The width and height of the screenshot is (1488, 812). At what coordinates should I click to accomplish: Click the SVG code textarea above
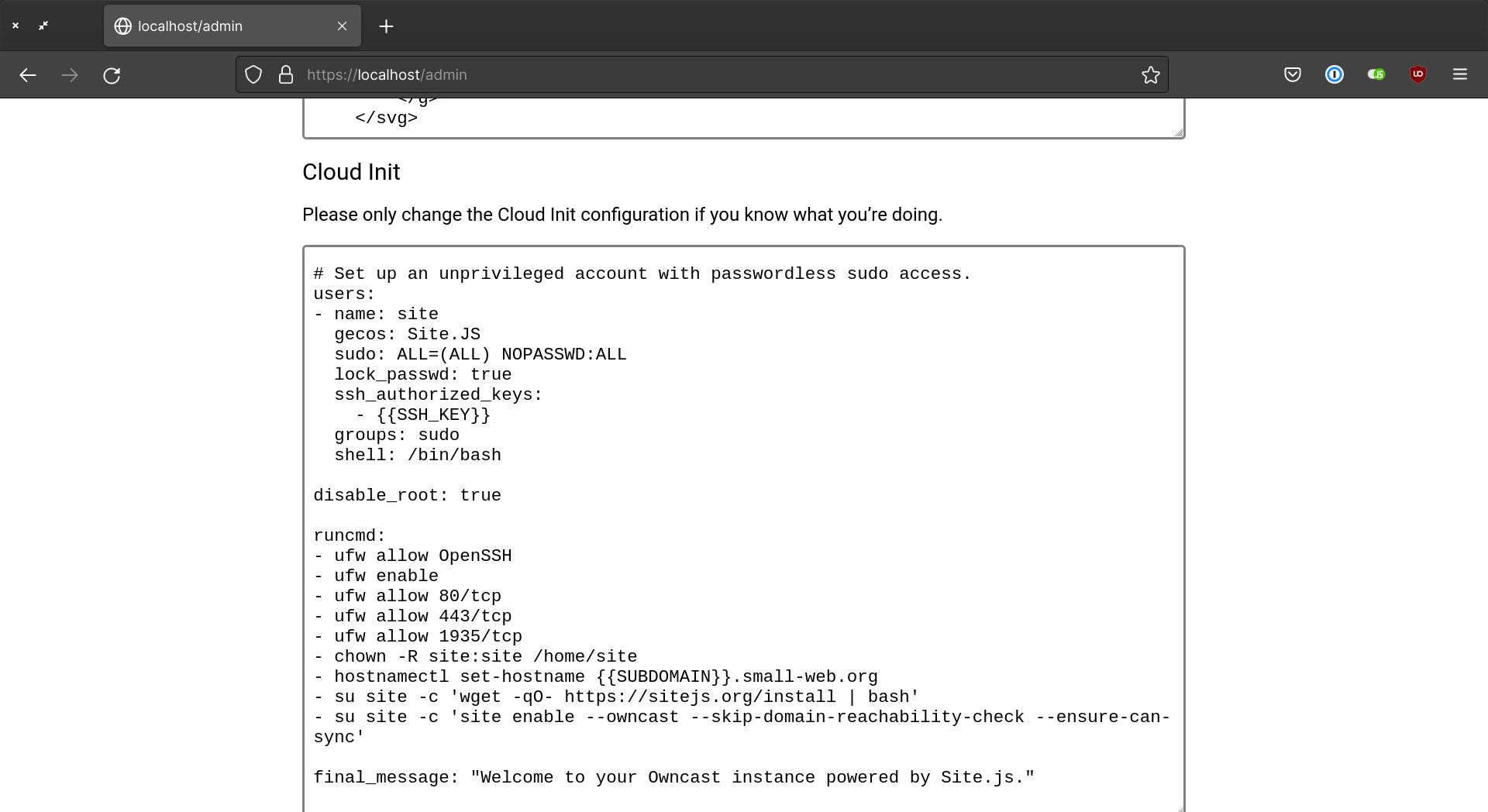point(744,119)
